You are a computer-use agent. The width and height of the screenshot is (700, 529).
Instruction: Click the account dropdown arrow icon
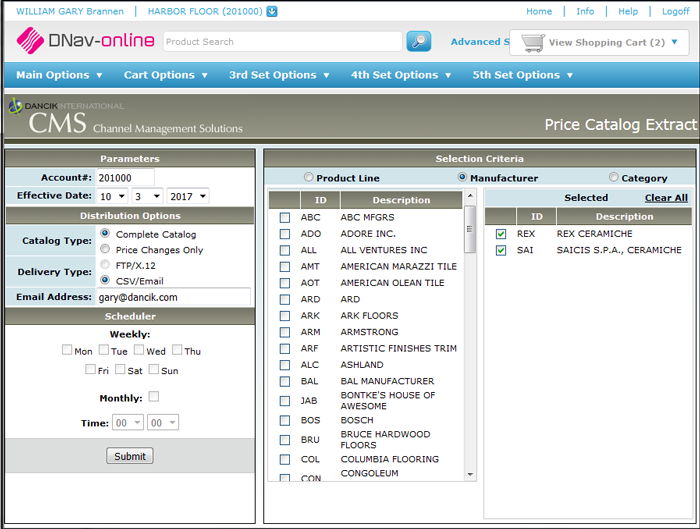click(x=272, y=12)
